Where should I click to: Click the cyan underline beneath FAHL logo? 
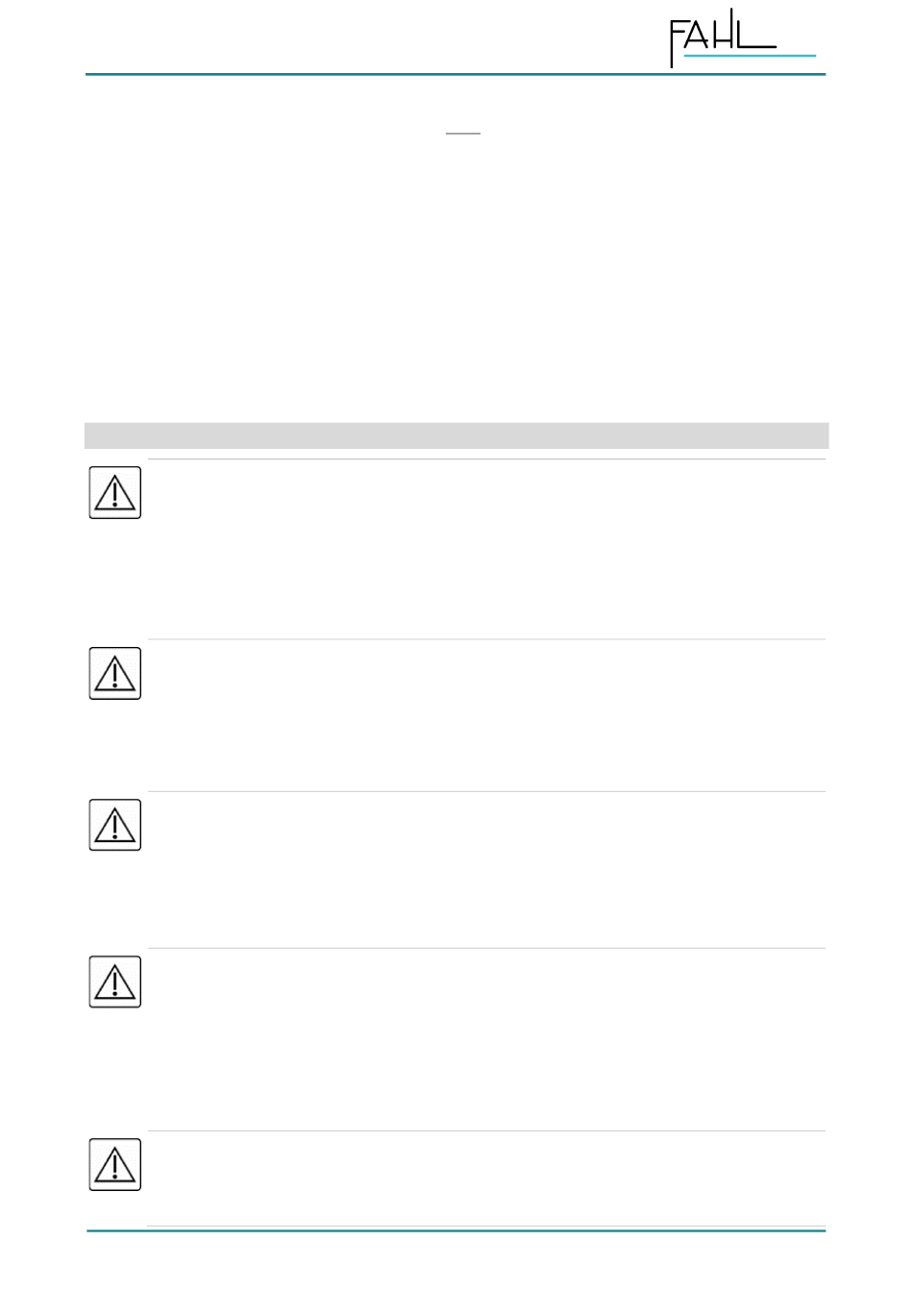coord(750,56)
